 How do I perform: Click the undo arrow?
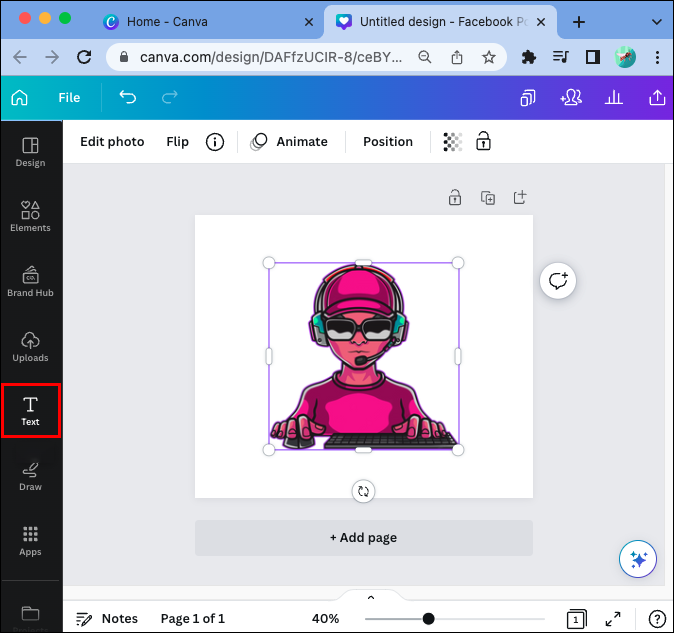point(128,98)
